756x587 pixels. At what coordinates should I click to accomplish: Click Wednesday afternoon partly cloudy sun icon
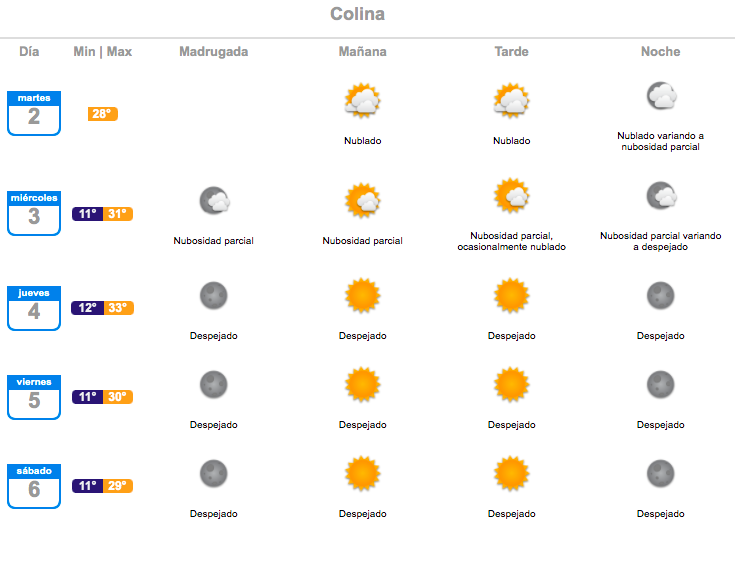[x=511, y=195]
